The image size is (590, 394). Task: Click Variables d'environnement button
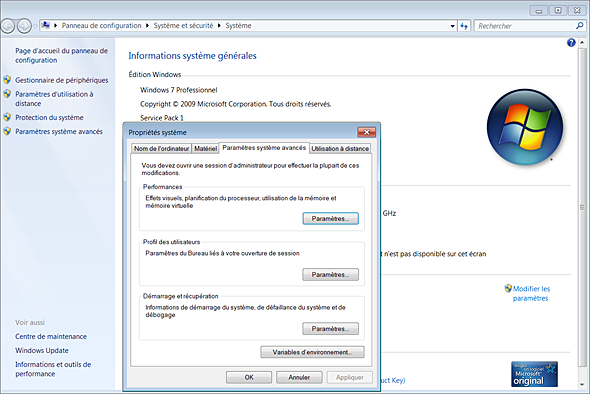pos(312,352)
